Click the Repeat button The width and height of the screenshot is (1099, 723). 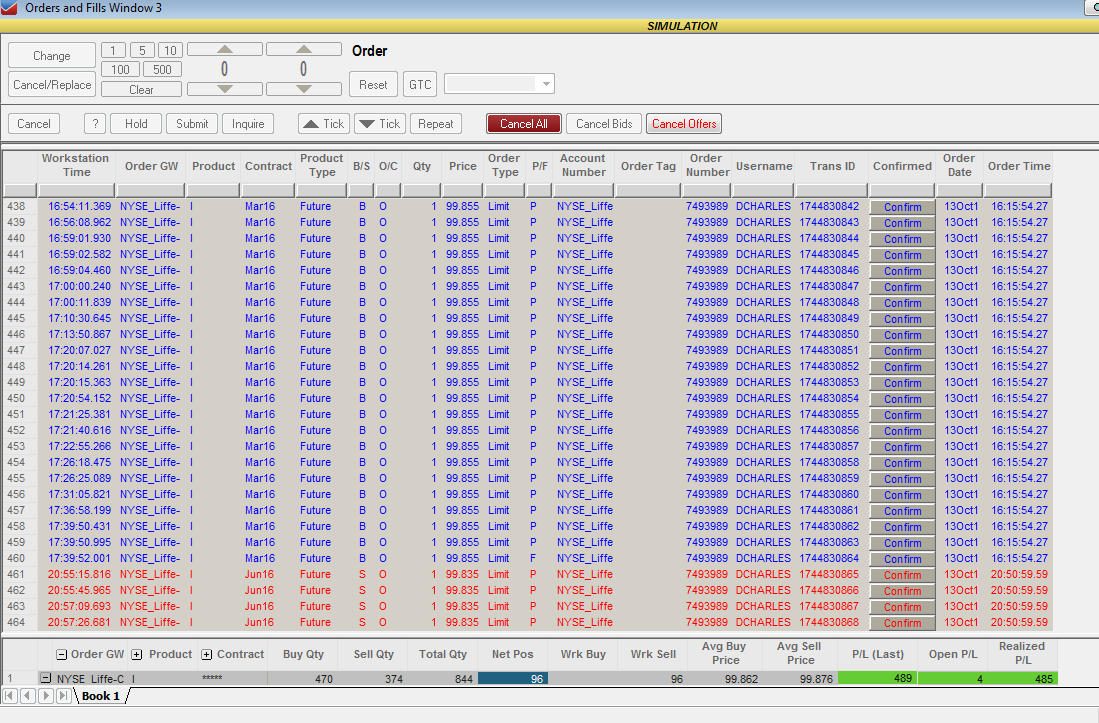click(x=436, y=124)
